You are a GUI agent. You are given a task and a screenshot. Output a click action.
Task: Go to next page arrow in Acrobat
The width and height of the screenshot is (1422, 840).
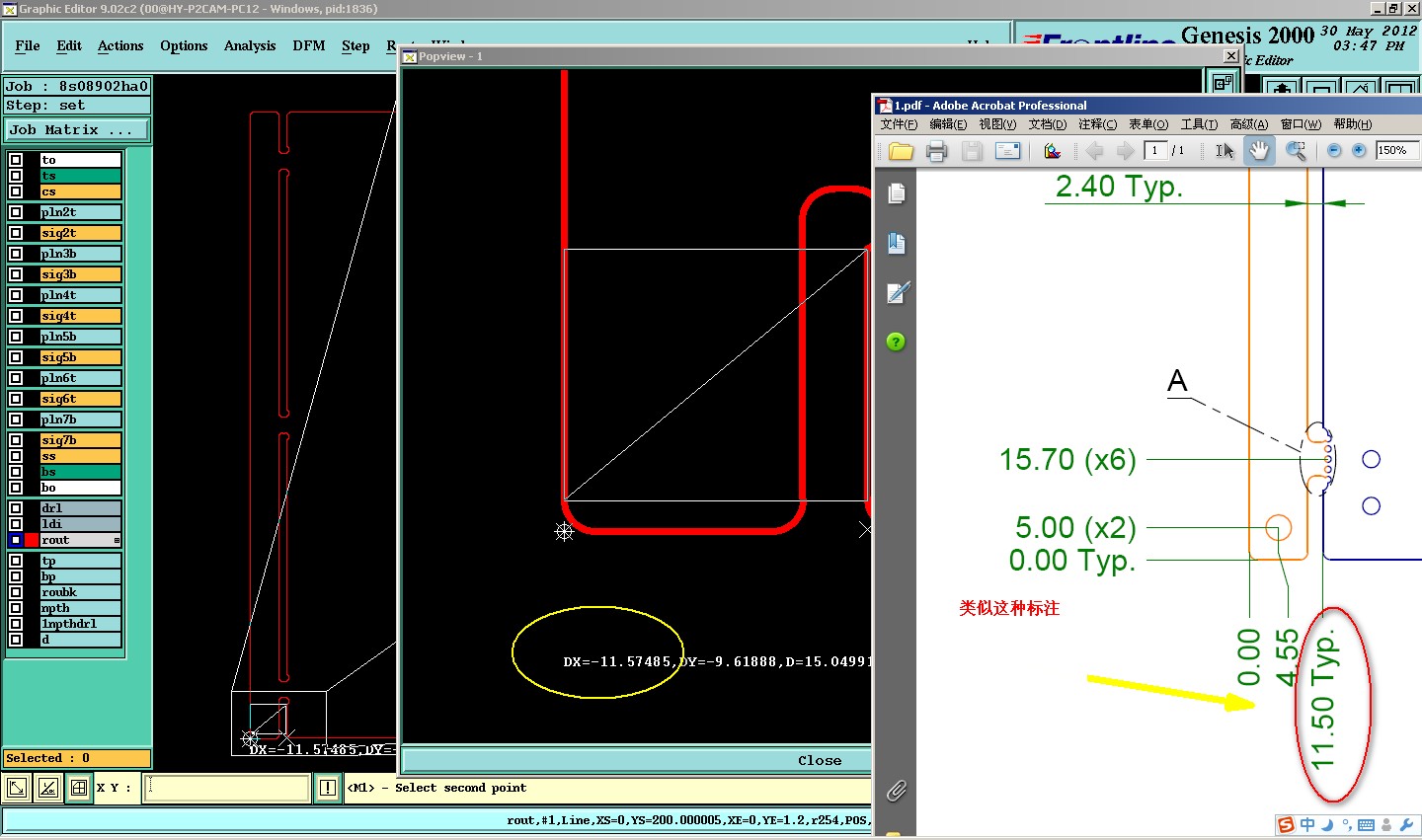coord(1125,150)
